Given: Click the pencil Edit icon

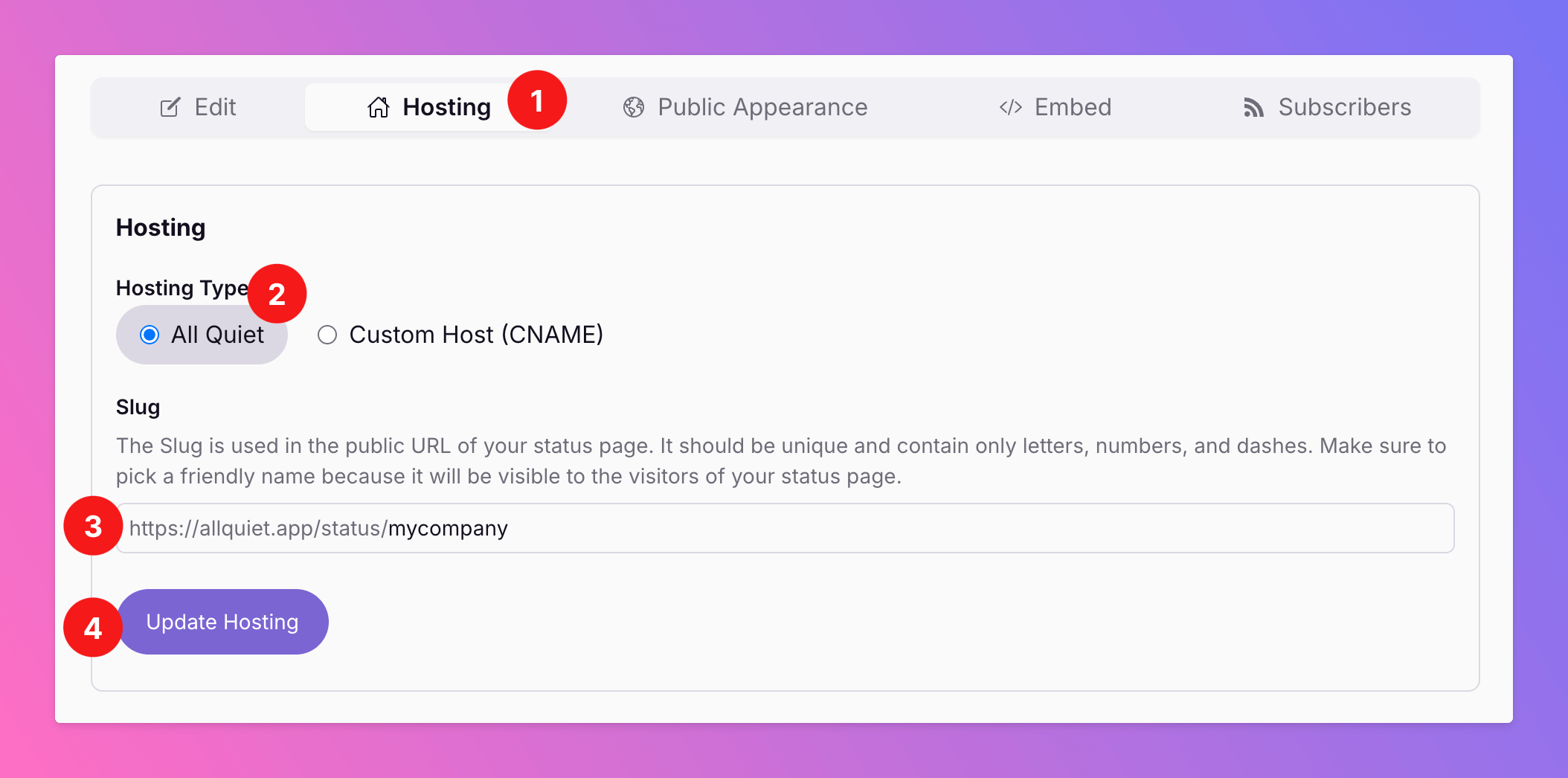Looking at the screenshot, I should [x=170, y=107].
